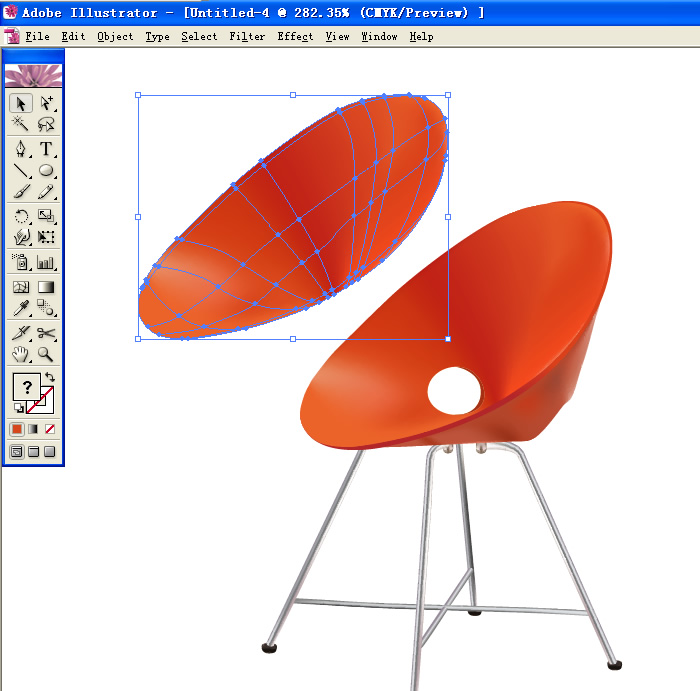Select the Zoom magnifier tool
Viewport: 700px width, 691px height.
[x=46, y=354]
